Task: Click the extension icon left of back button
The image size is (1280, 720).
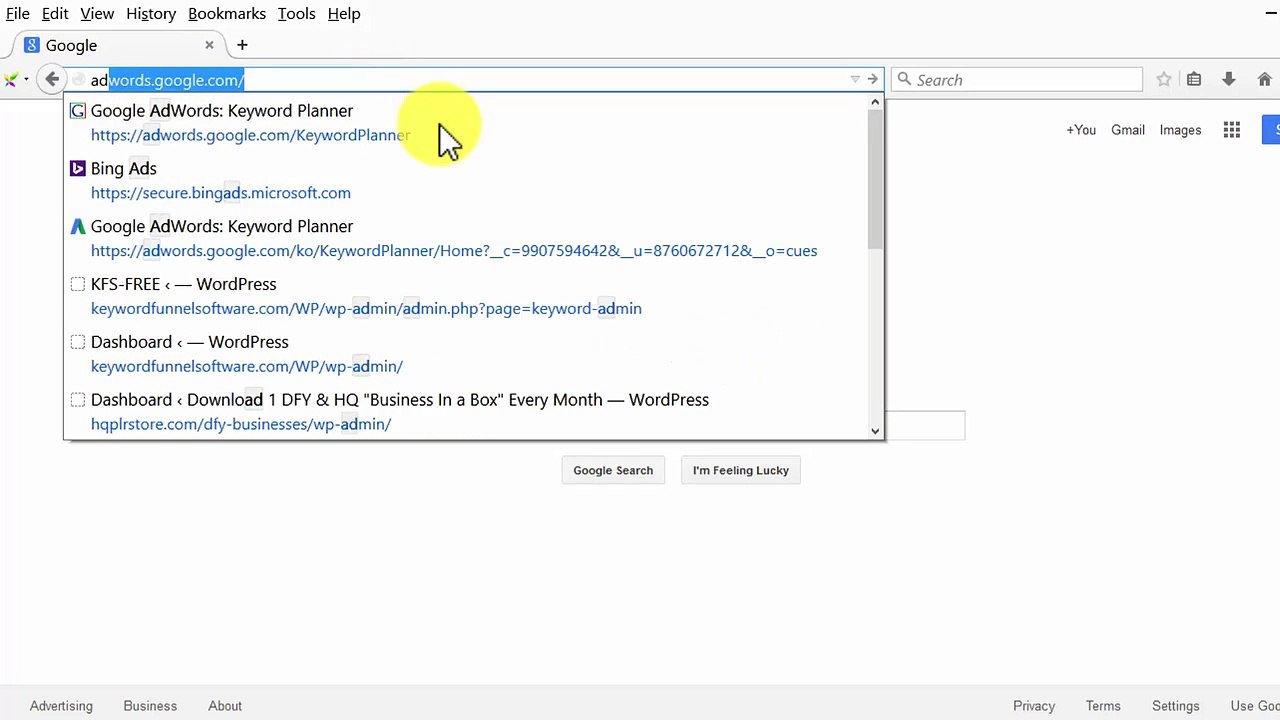Action: 11,80
